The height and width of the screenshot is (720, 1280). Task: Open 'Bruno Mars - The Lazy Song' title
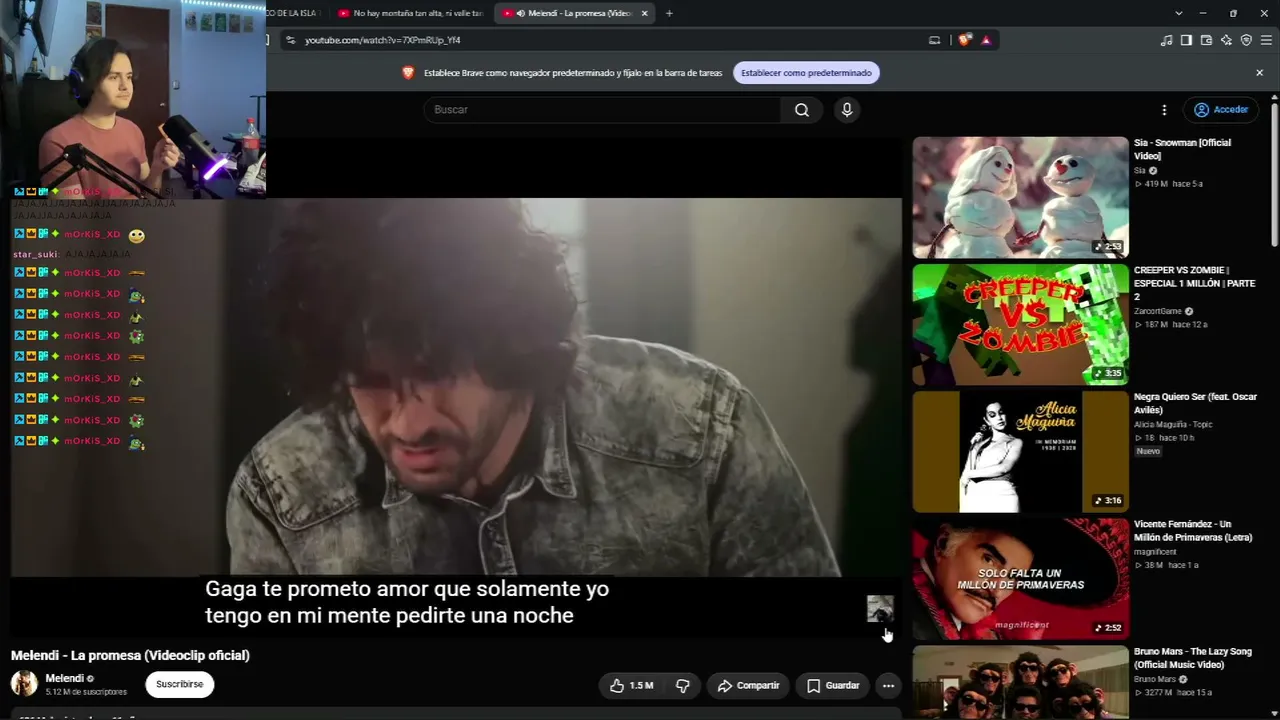pos(1193,658)
